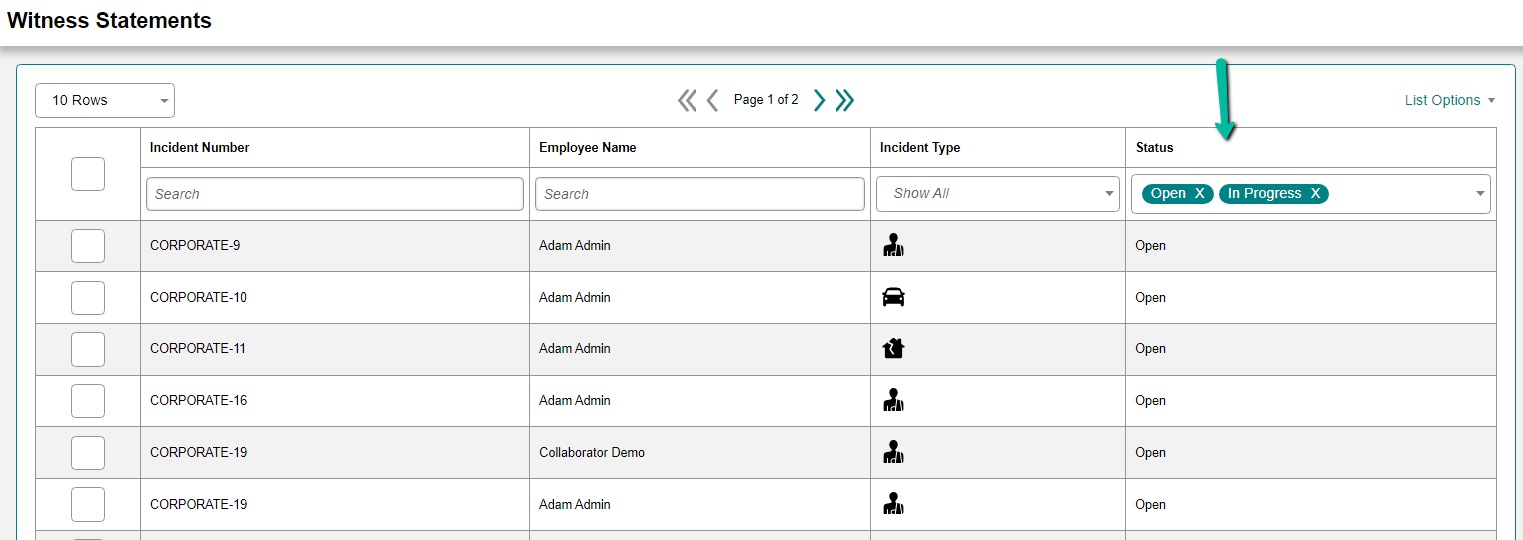This screenshot has height=540, width=1523.
Task: Remove the In Progress filter tag
Action: (x=1315, y=194)
